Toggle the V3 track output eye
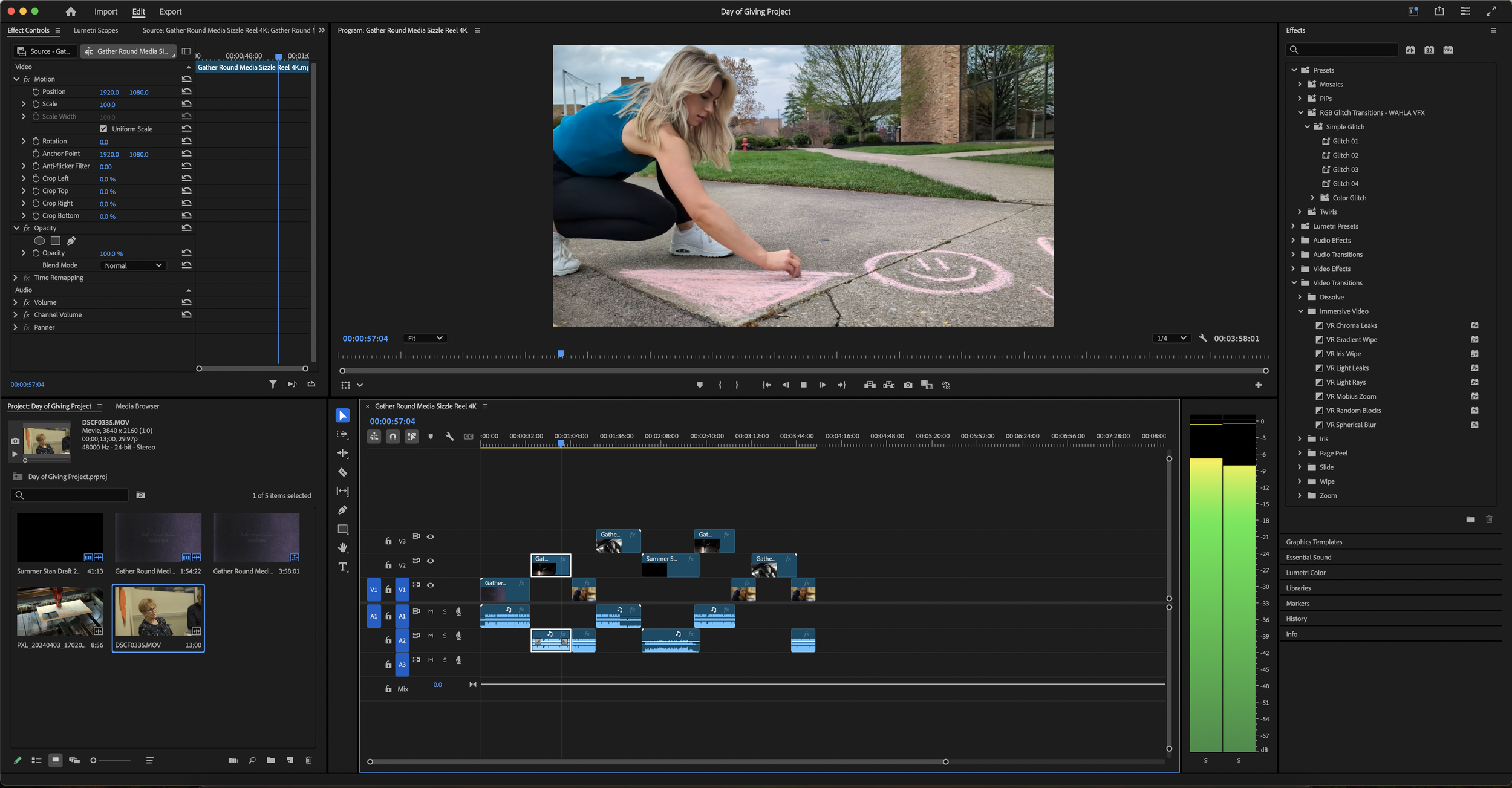Viewport: 1512px width, 788px height. click(431, 536)
